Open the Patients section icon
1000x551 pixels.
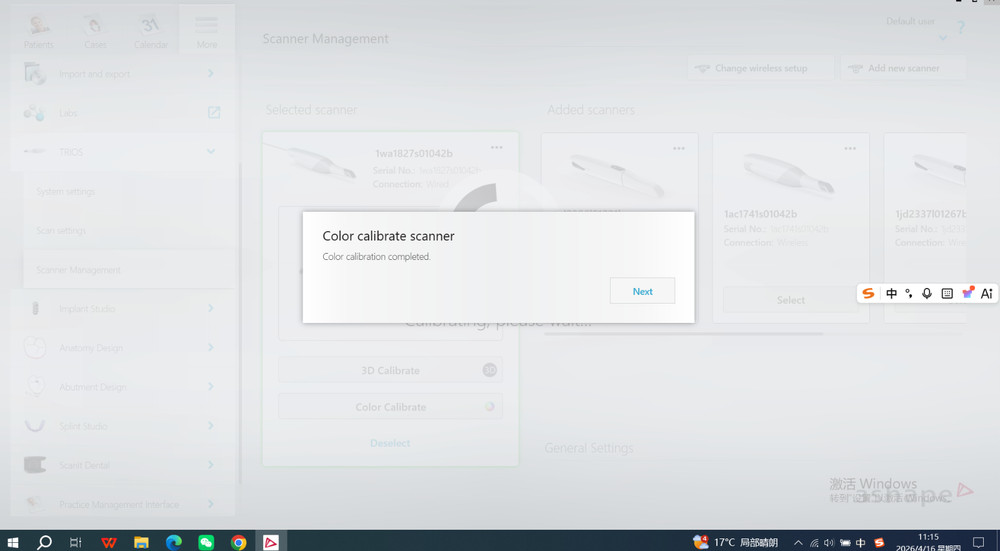click(x=38, y=27)
